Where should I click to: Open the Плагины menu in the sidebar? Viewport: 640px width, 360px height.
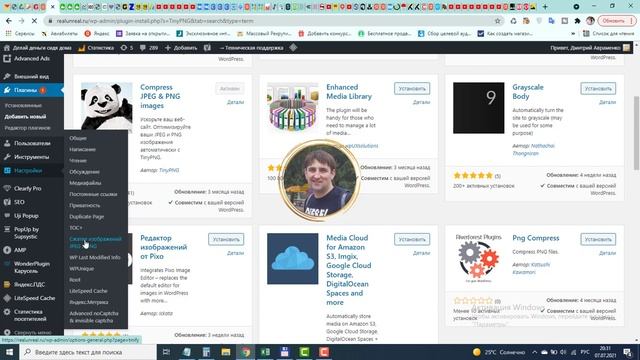pyautogui.click(x=32, y=90)
